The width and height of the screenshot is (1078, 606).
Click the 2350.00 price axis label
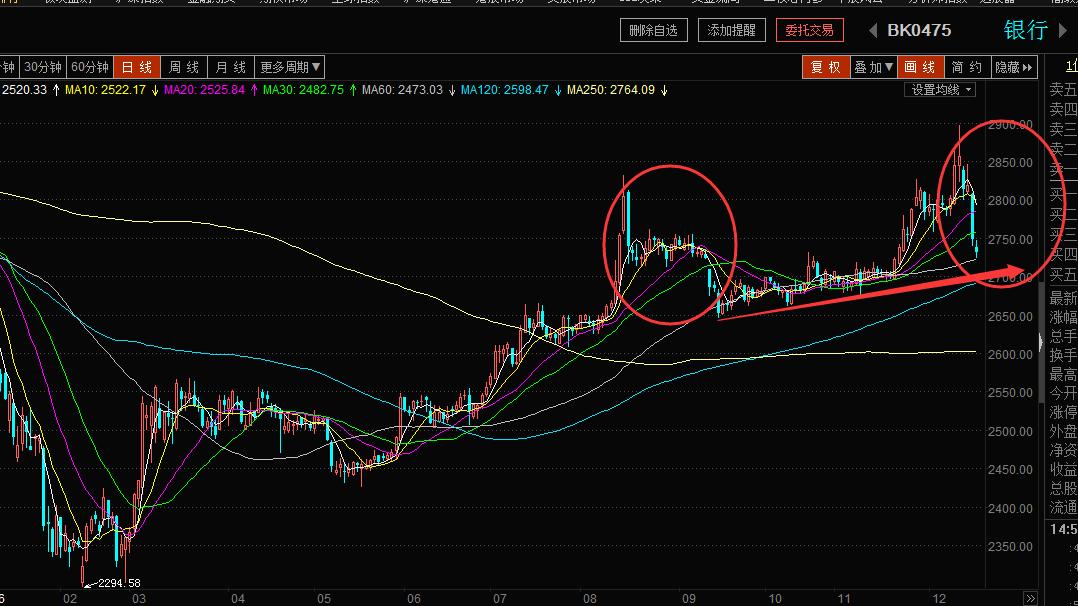click(1010, 547)
